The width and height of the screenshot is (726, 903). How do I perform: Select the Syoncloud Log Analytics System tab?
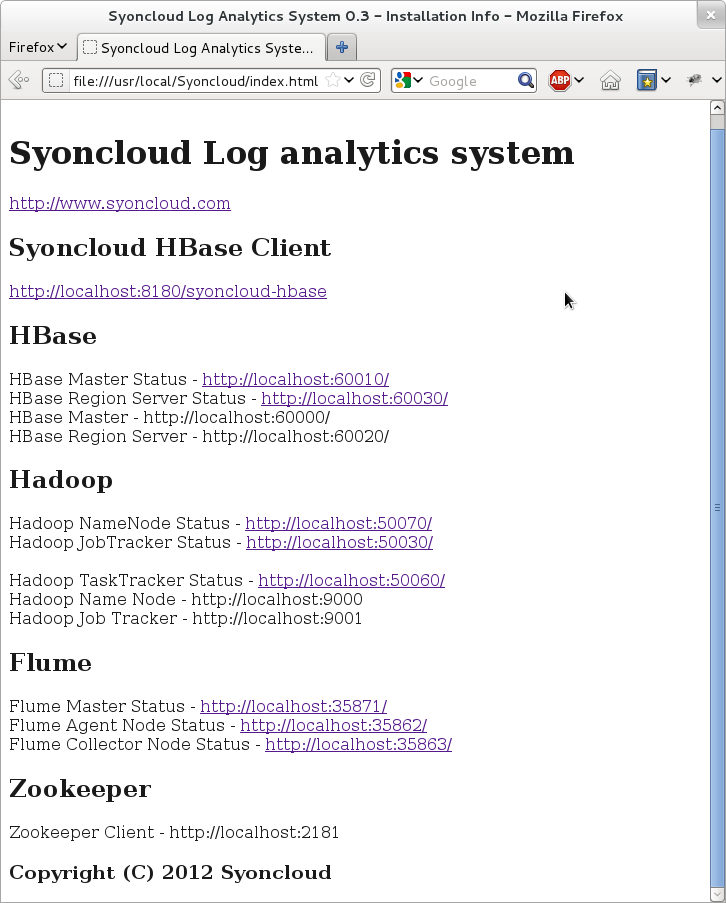point(202,48)
